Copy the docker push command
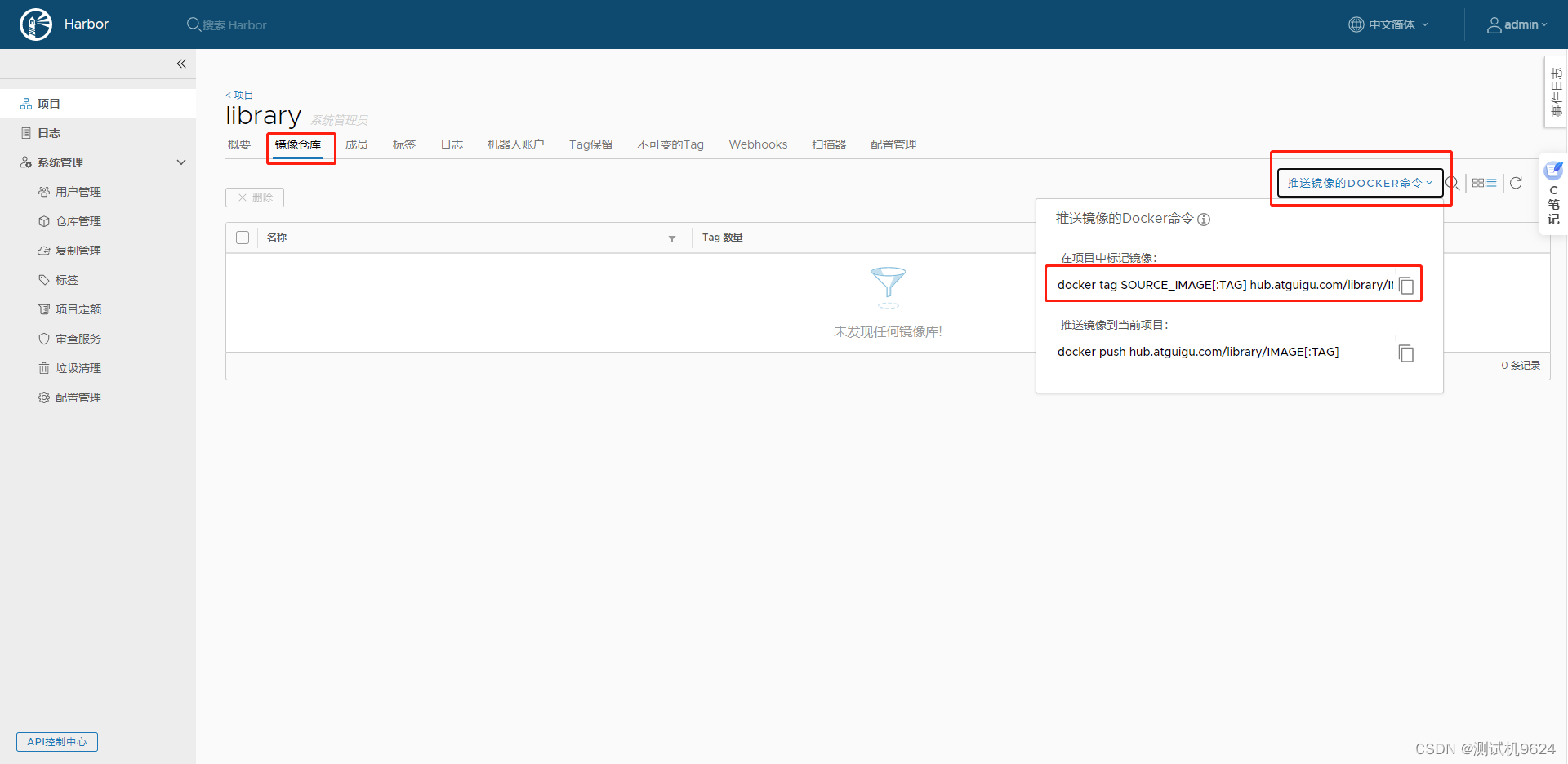Image resolution: width=1568 pixels, height=764 pixels. pos(1406,353)
